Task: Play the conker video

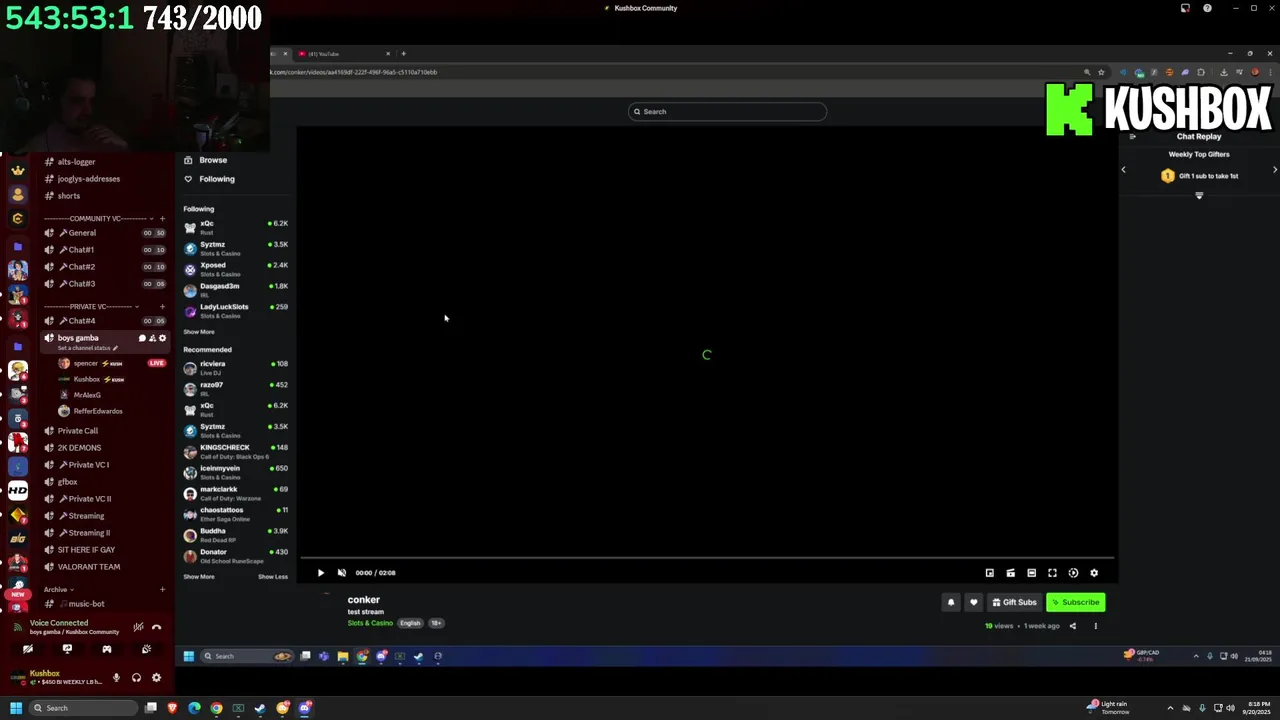Action: 320,573
